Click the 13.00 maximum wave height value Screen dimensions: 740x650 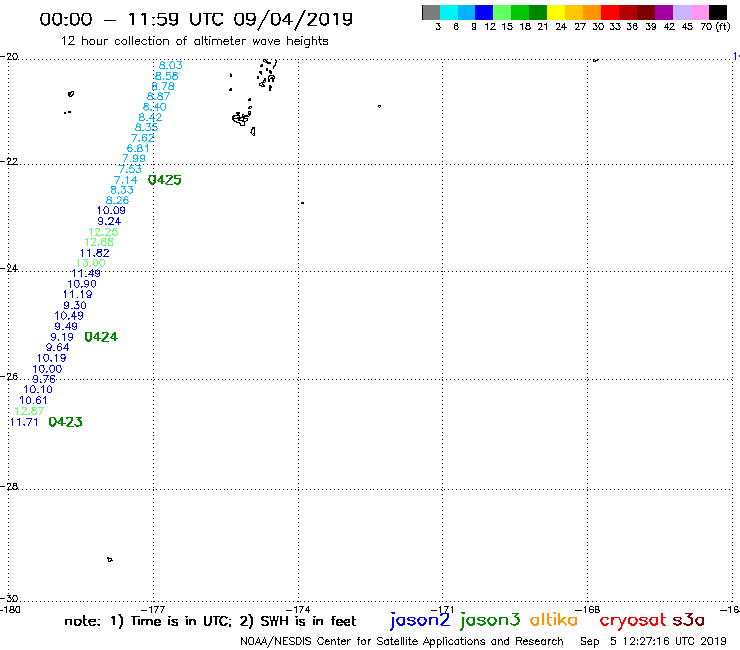pyautogui.click(x=91, y=263)
